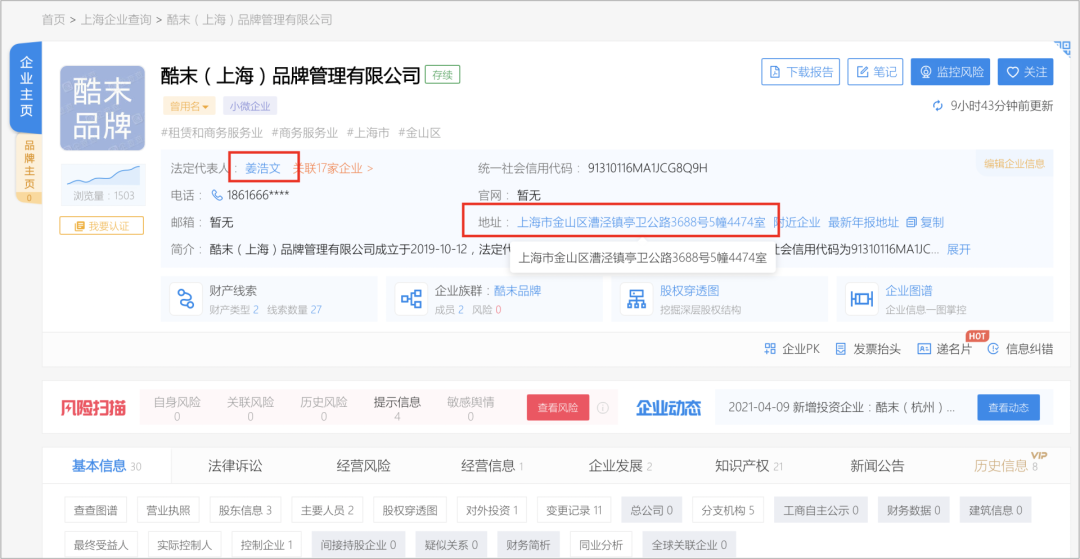Click the 股权穿透图 structure icon
Viewport: 1080px width, 559px height.
pyautogui.click(x=636, y=299)
